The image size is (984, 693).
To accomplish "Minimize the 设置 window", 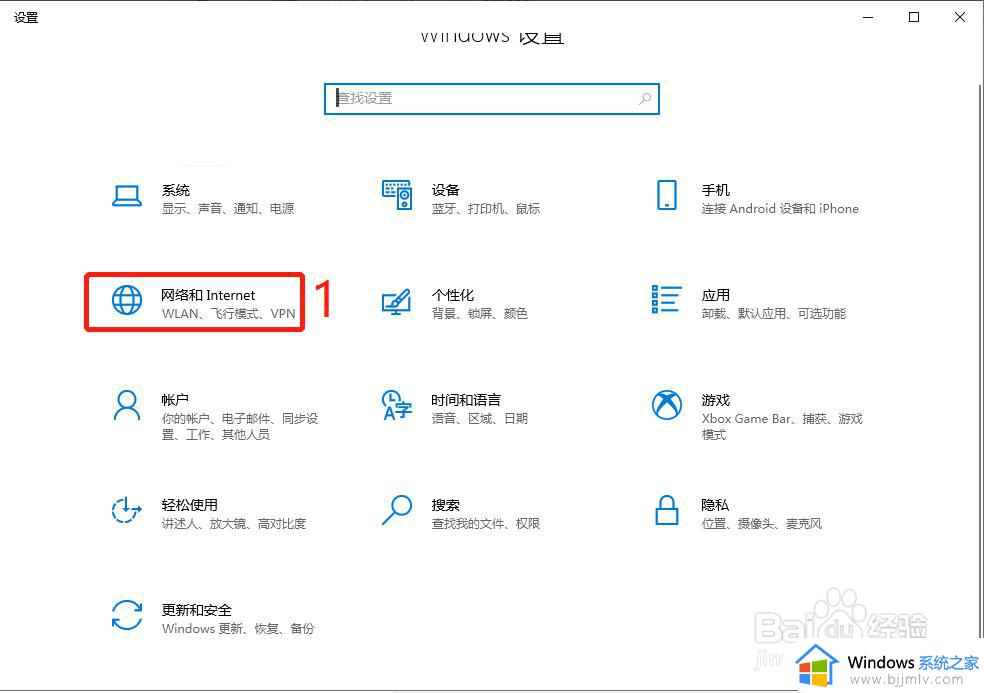I will 869,18.
